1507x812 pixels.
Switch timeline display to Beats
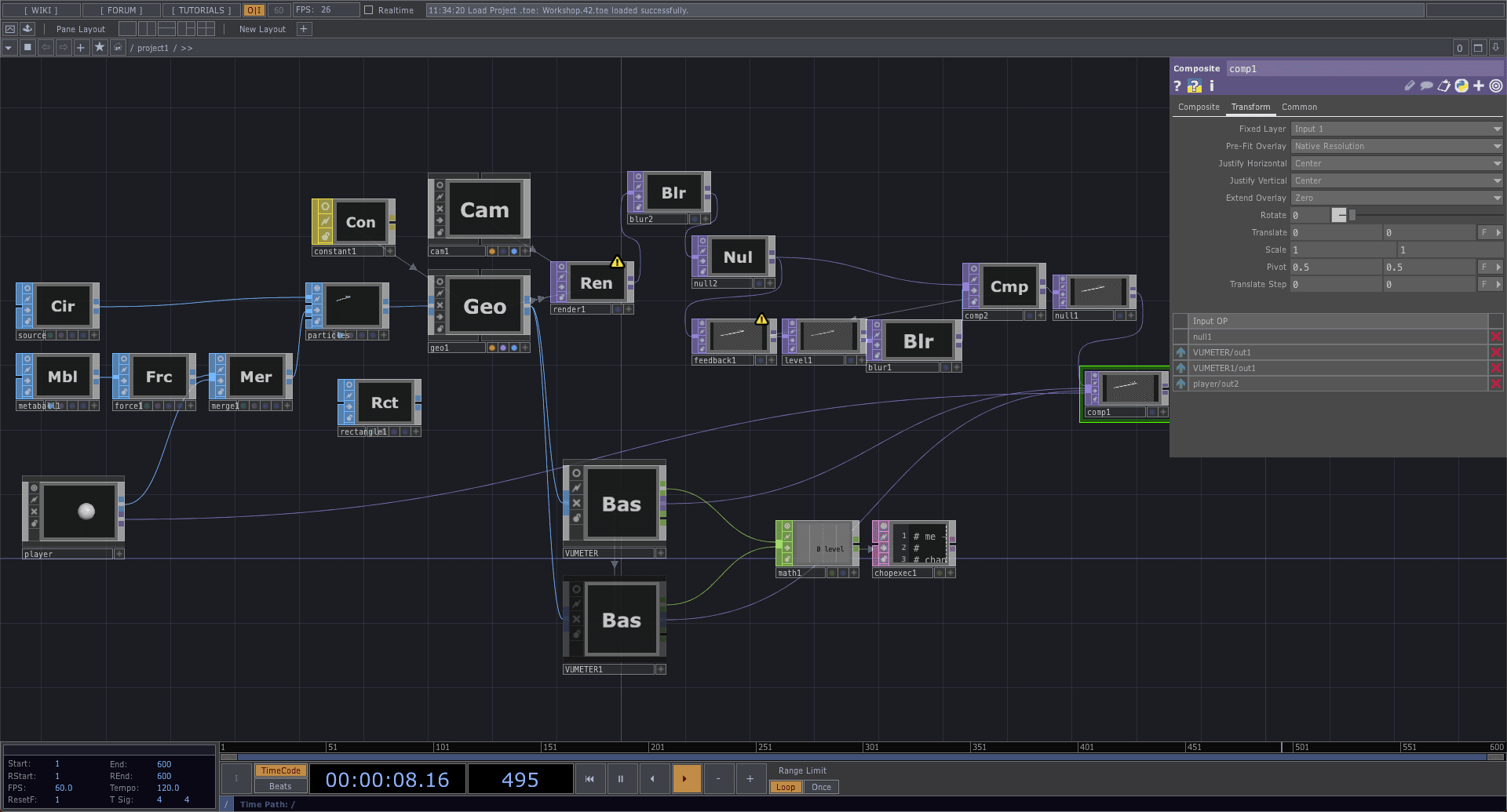coord(280,787)
